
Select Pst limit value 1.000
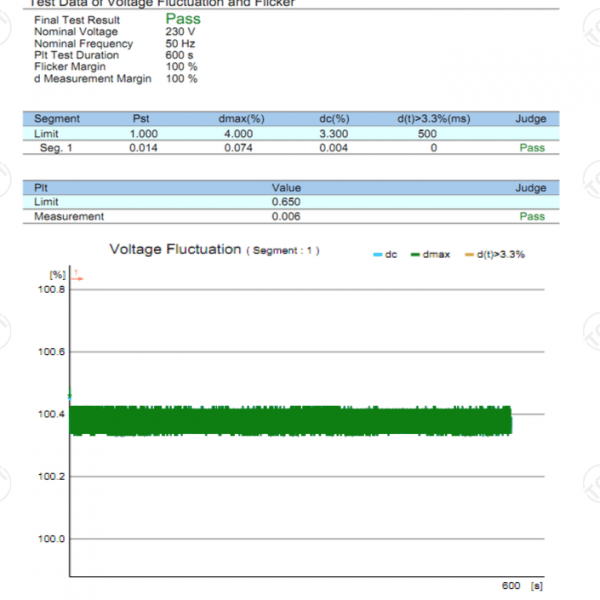pos(143,134)
